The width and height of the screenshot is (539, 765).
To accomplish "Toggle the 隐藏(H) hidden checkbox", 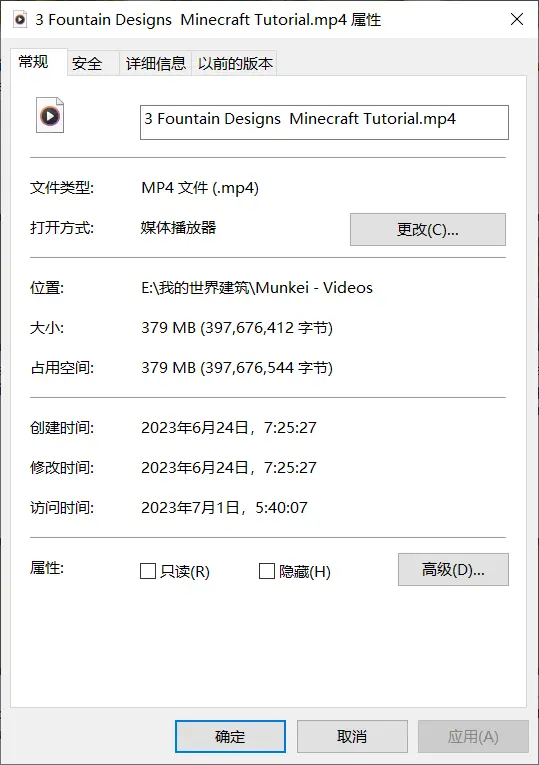I will coord(266,571).
